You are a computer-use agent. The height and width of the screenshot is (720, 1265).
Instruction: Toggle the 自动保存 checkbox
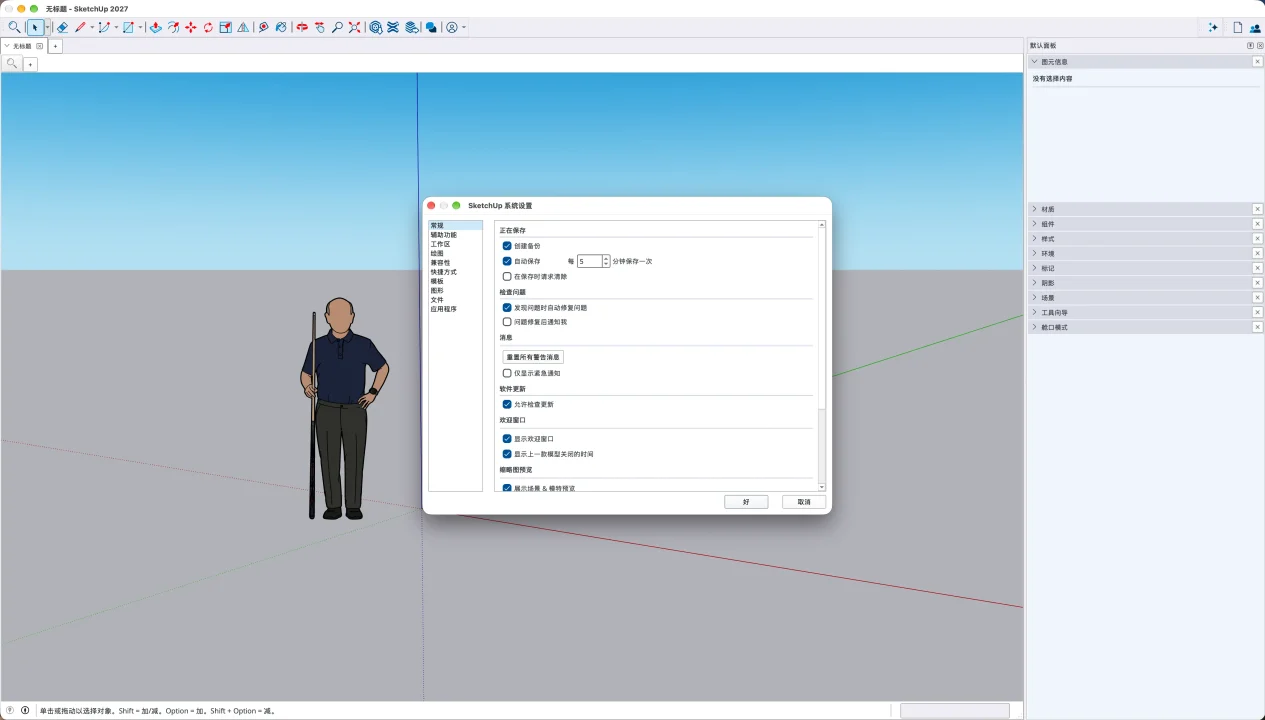(x=507, y=261)
